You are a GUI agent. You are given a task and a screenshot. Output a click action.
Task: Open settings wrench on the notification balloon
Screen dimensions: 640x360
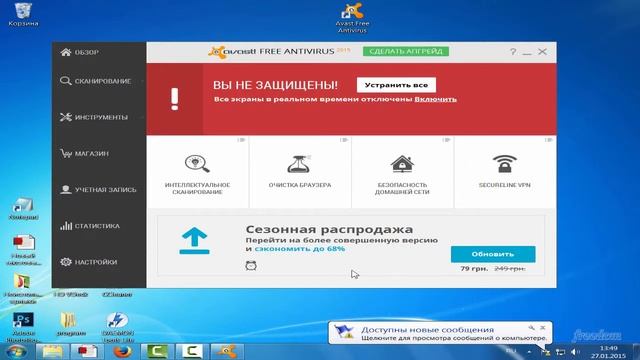pyautogui.click(x=531, y=327)
